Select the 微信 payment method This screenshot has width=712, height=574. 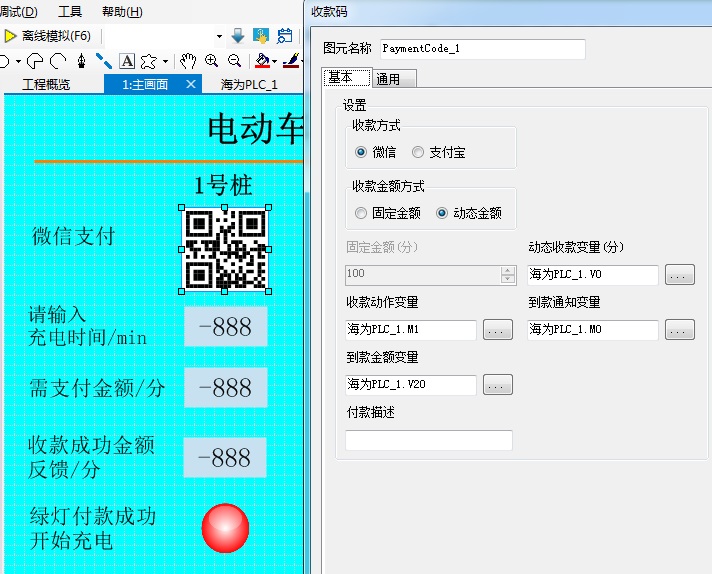(x=361, y=152)
